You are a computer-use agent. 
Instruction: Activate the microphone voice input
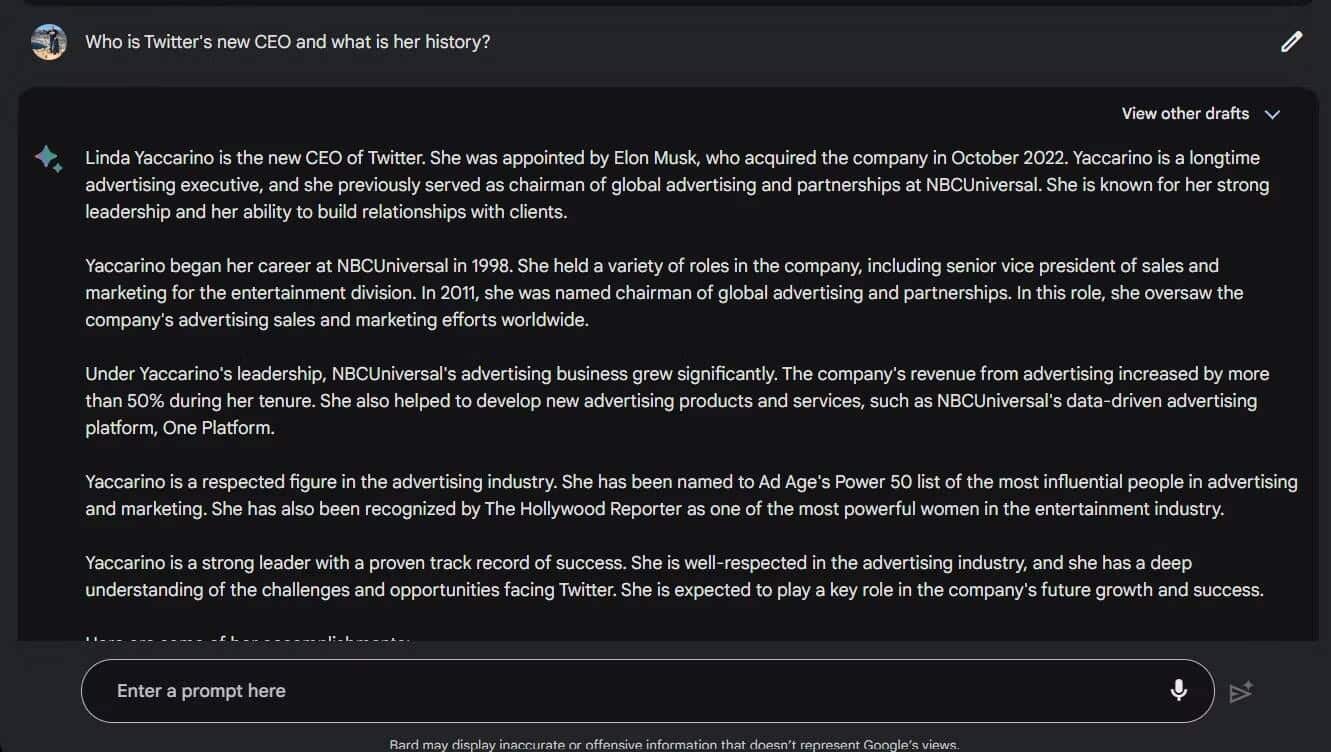tap(1179, 690)
